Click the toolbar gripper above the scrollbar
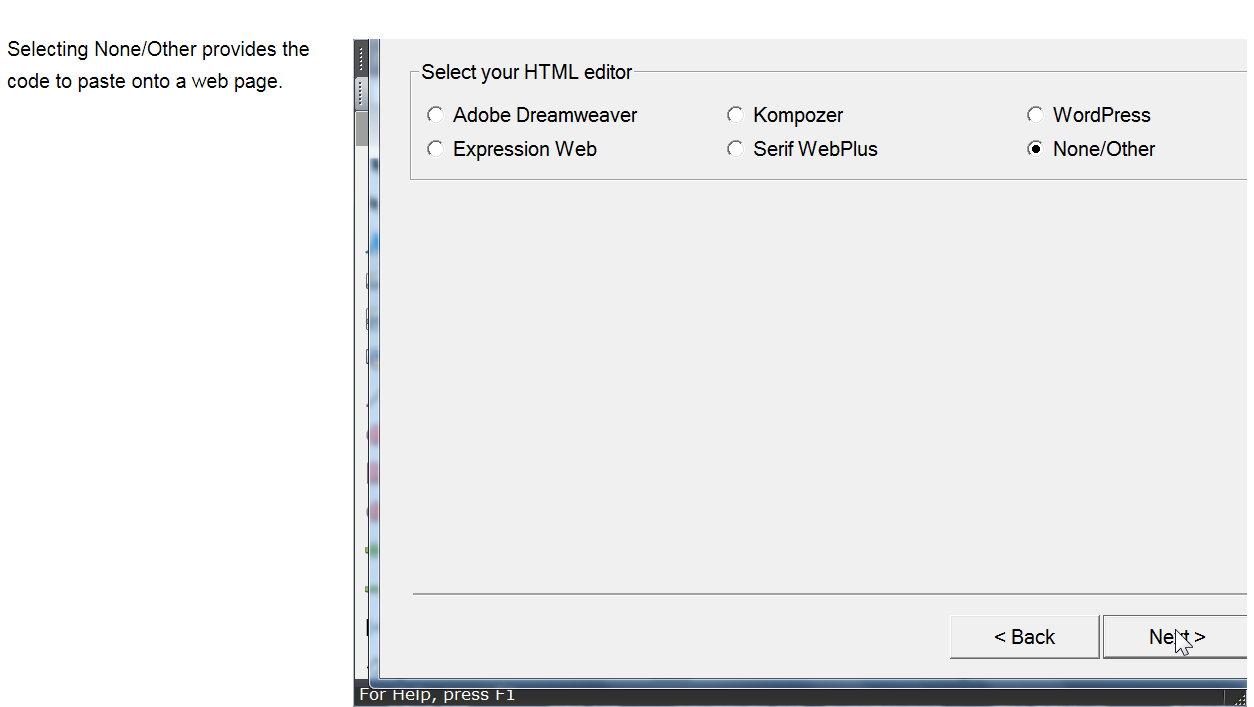This screenshot has width=1254, height=707. pos(361,92)
